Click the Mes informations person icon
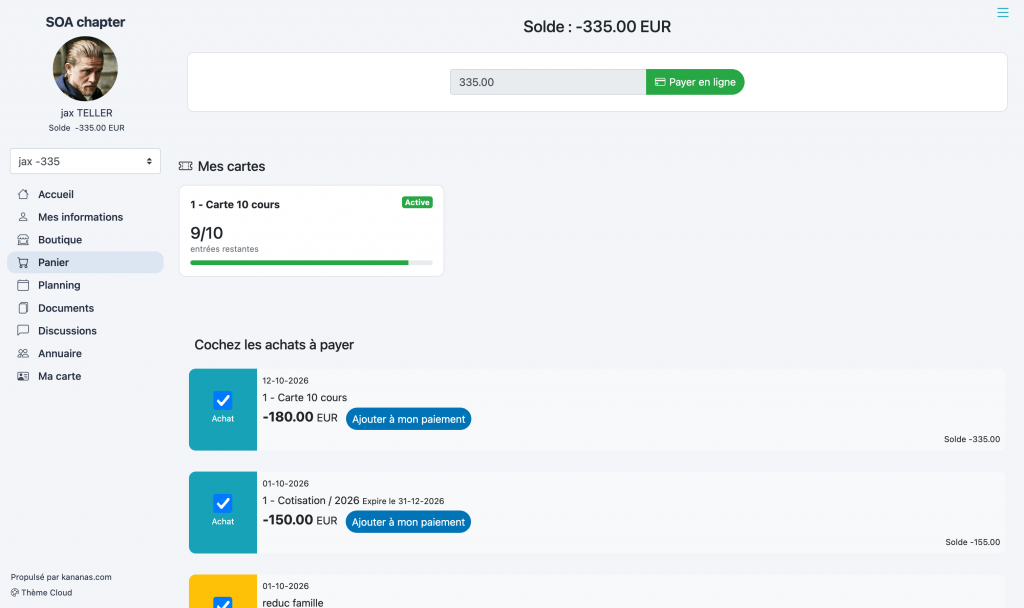 point(23,217)
